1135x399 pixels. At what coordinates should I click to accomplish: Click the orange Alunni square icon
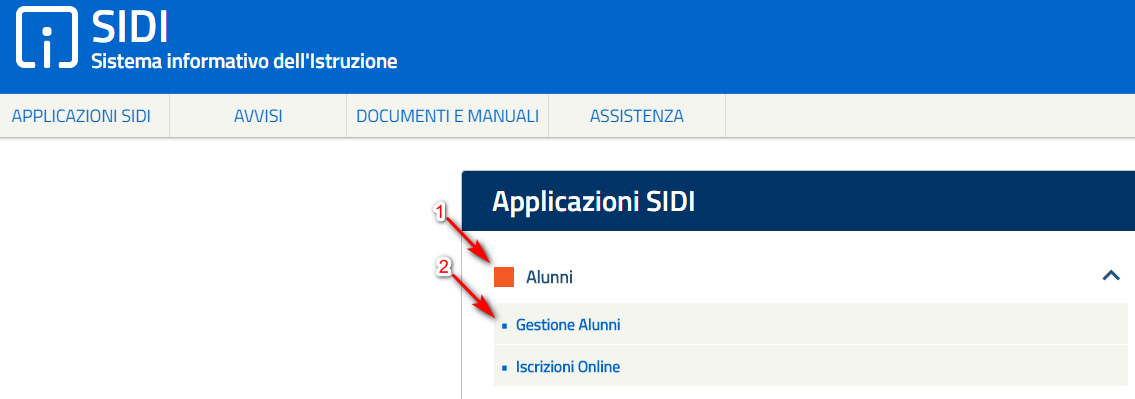pyautogui.click(x=504, y=277)
